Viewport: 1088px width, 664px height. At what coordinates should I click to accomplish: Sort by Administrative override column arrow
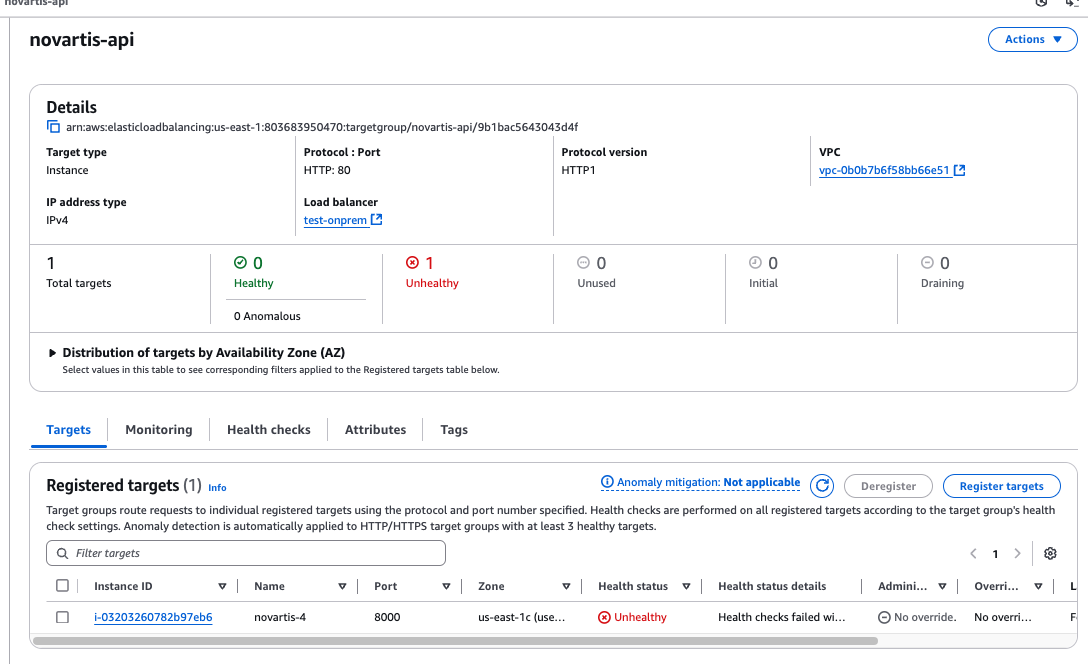tap(942, 586)
